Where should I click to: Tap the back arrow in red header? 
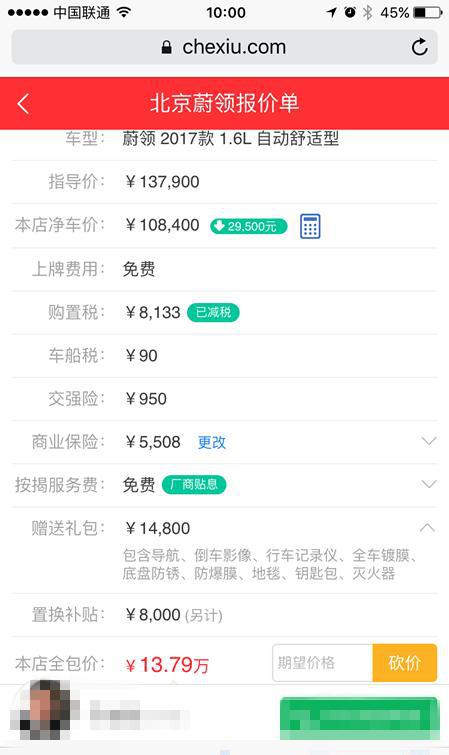pyautogui.click(x=23, y=104)
